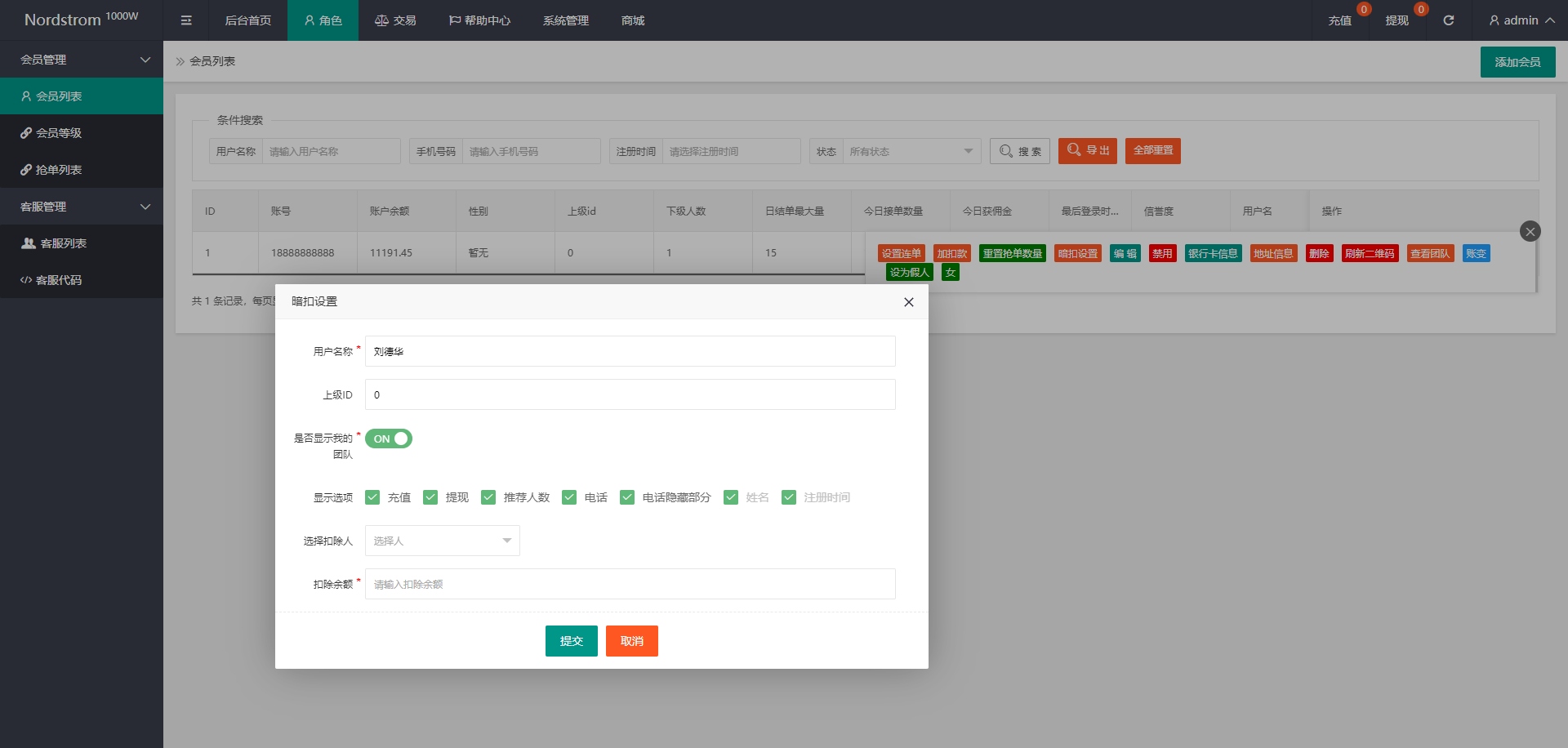Dismiss the action buttons popup panel

coord(1530,231)
